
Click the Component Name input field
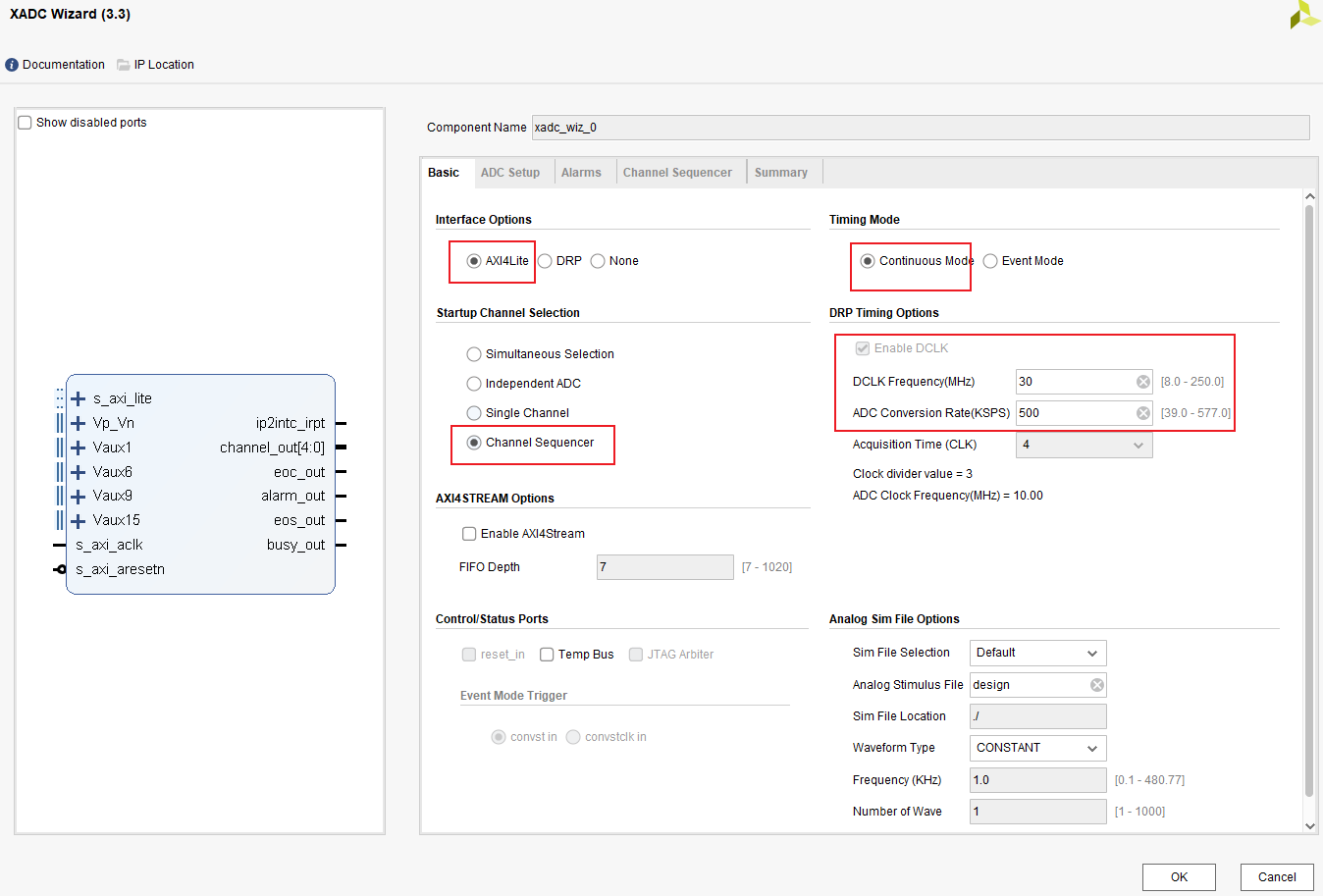pos(921,128)
